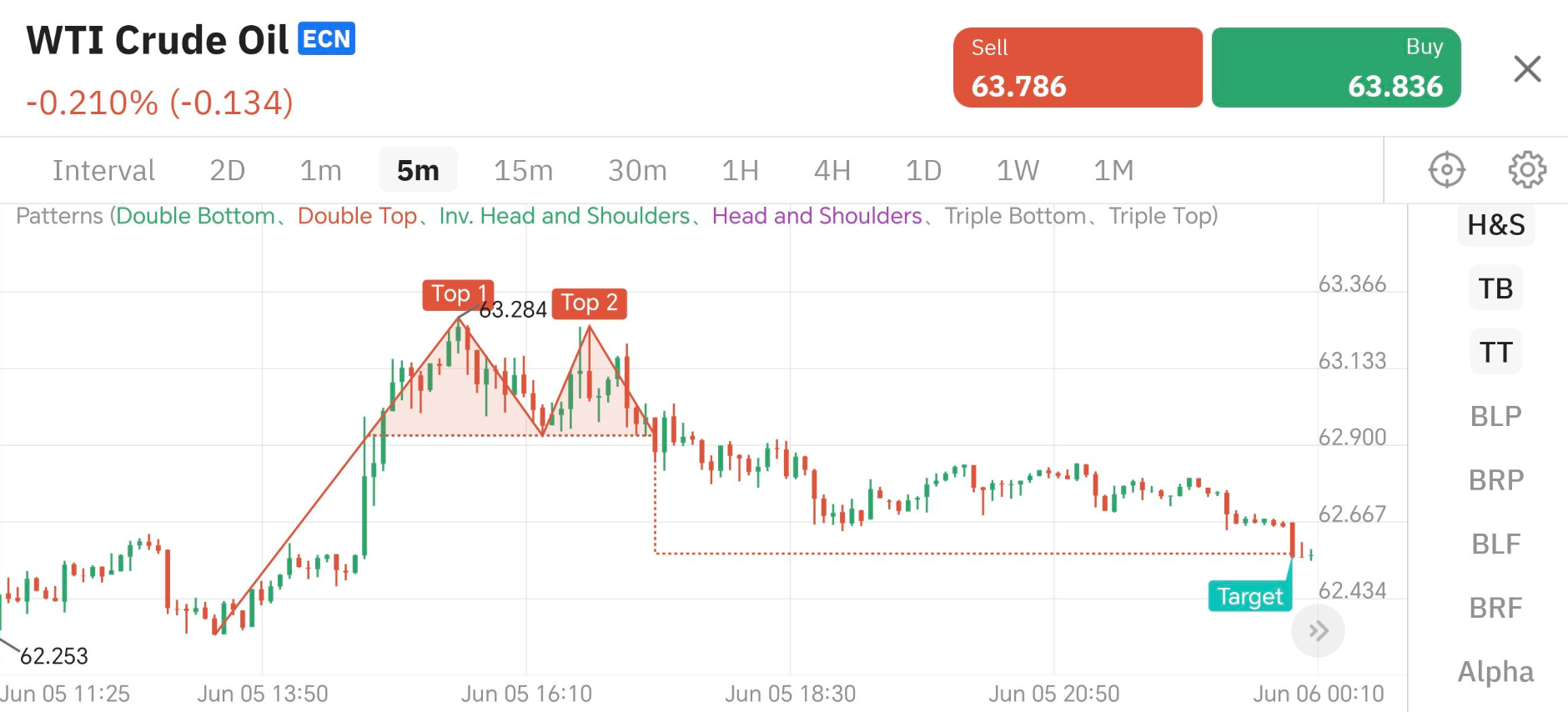Select the 1D interval tab
Screen dimensions: 1568x712
click(x=923, y=170)
